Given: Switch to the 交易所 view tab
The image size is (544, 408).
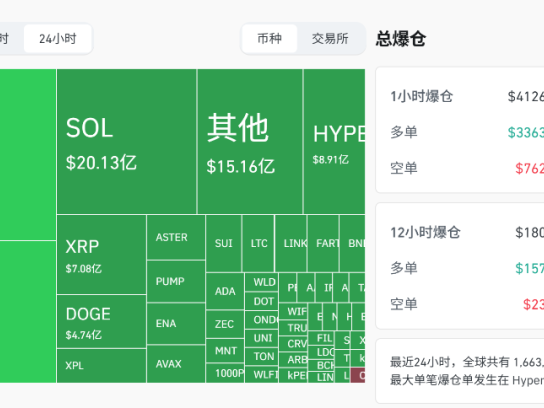Looking at the screenshot, I should tap(330, 39).
